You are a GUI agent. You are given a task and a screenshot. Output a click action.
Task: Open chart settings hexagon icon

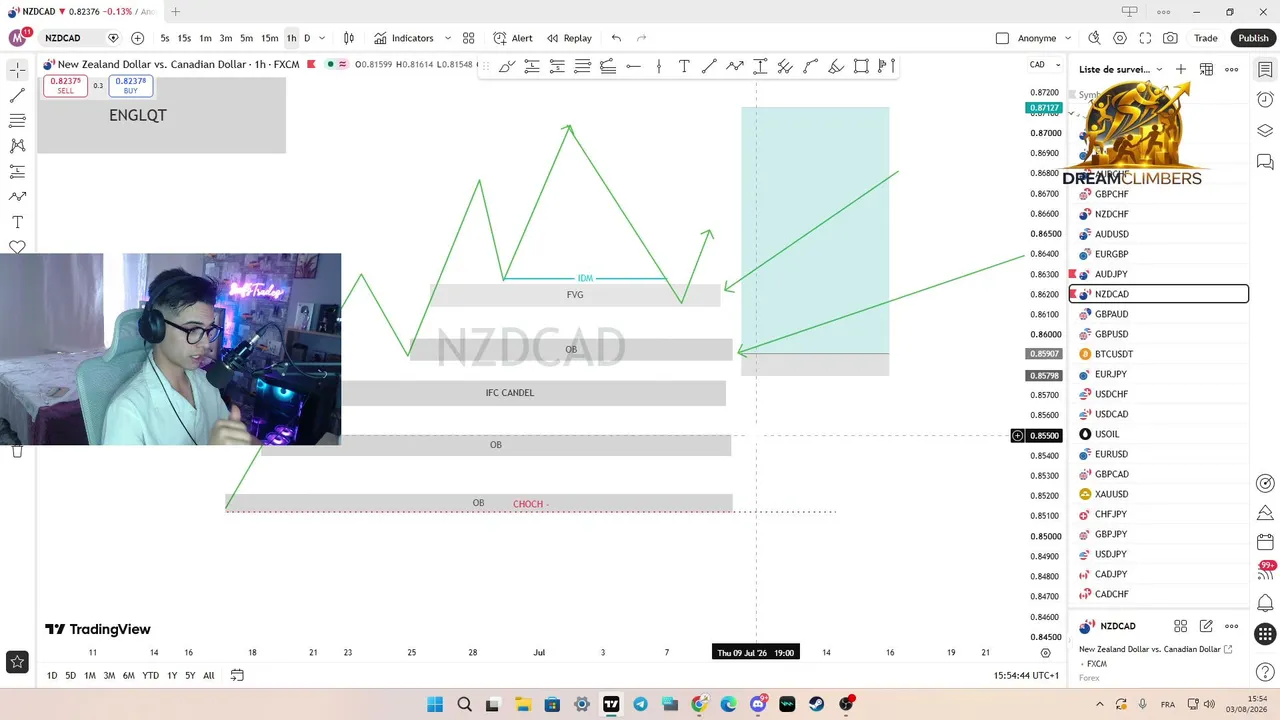[x=1120, y=38]
